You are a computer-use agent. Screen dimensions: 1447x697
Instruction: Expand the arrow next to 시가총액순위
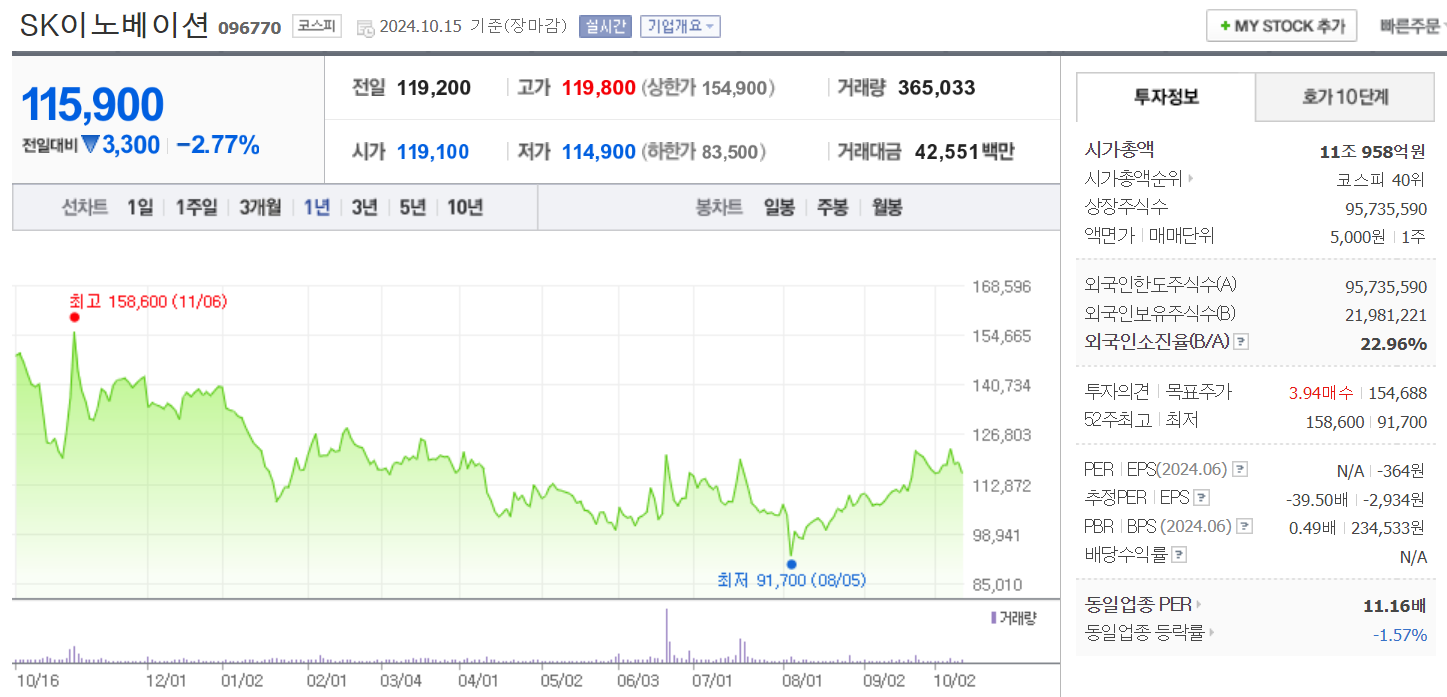[x=1190, y=179]
